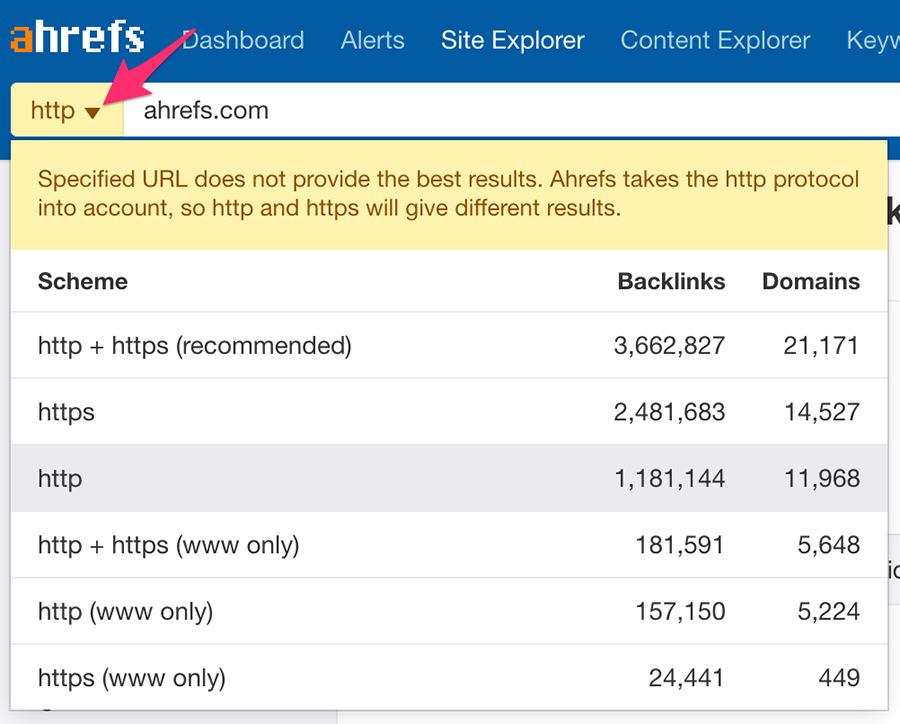Screen dimensions: 900x724
Task: Click the yellow URL warning message
Action: [x=448, y=194]
